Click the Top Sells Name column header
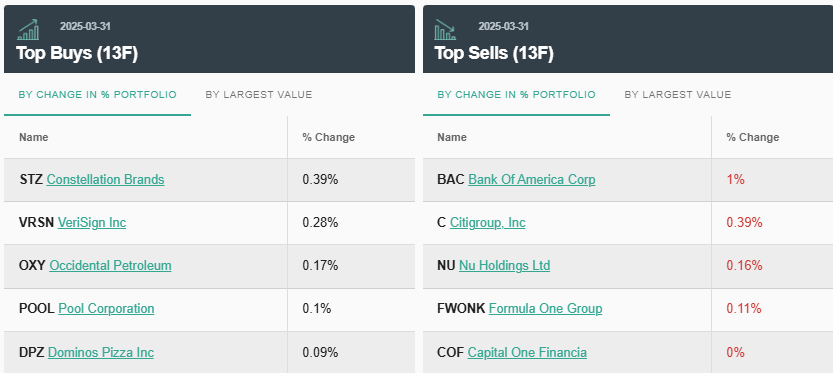Image resolution: width=833 pixels, height=373 pixels. point(452,137)
